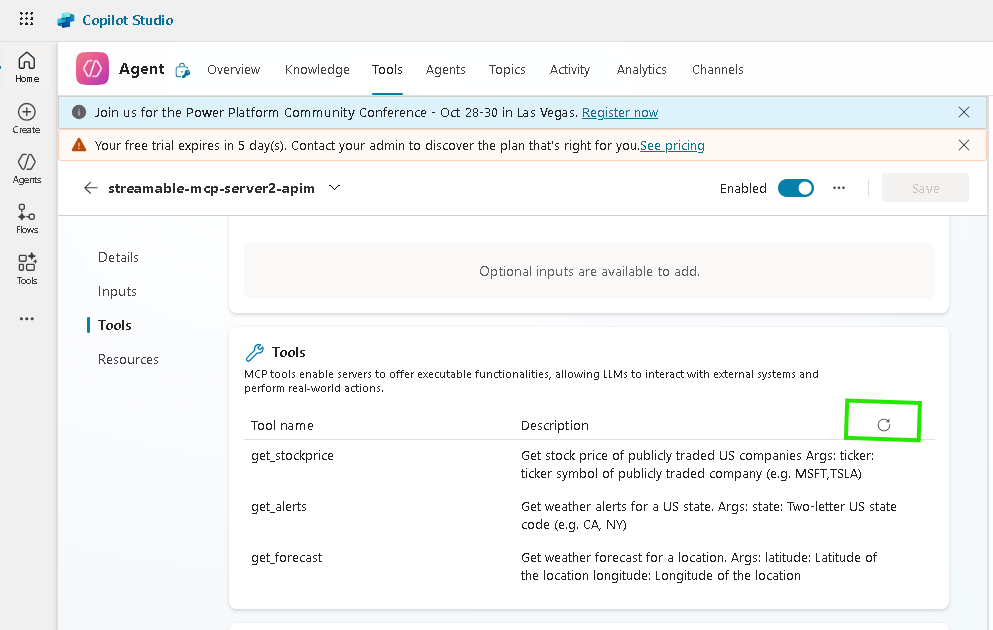Open Tools in the left sidebar

point(27,269)
